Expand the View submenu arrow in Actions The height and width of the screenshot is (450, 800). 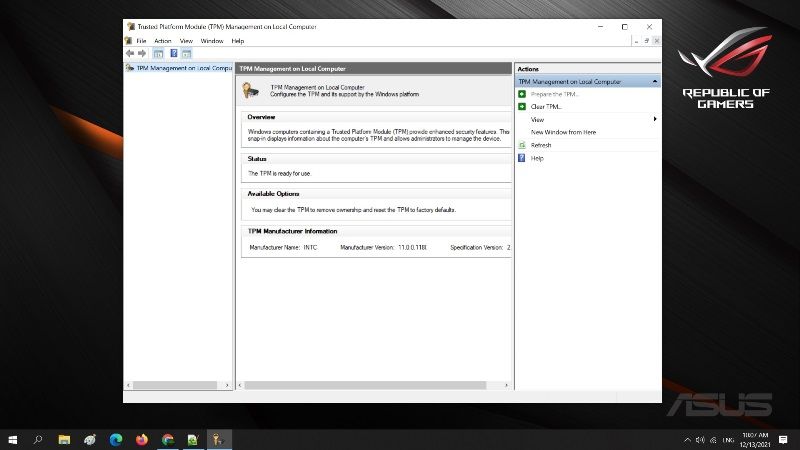(655, 119)
